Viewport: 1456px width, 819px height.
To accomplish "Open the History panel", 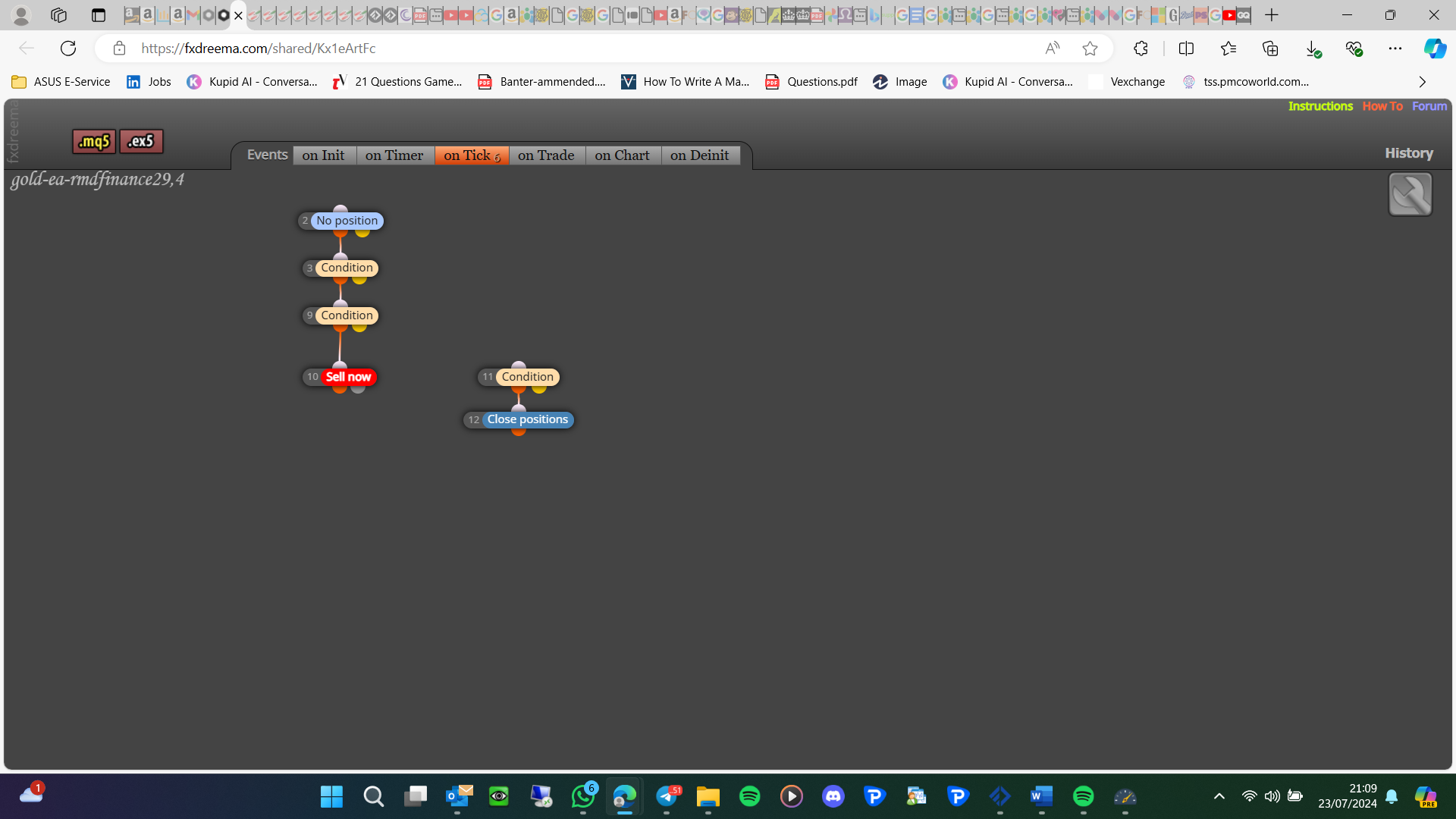I will [x=1409, y=153].
